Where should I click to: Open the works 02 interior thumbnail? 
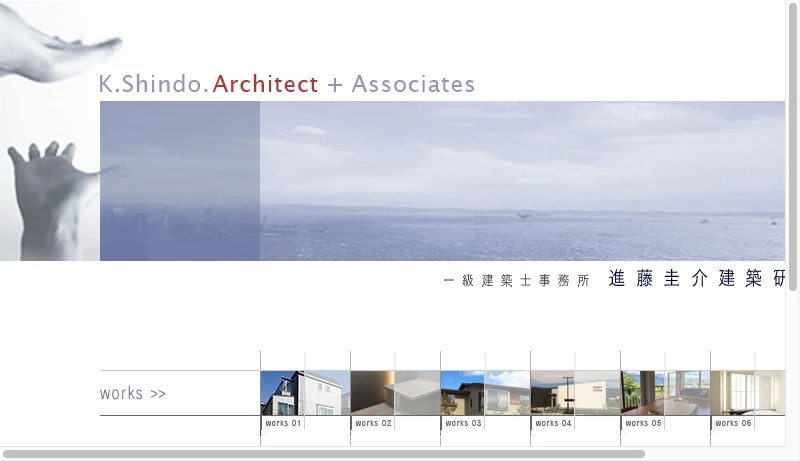[x=395, y=393]
